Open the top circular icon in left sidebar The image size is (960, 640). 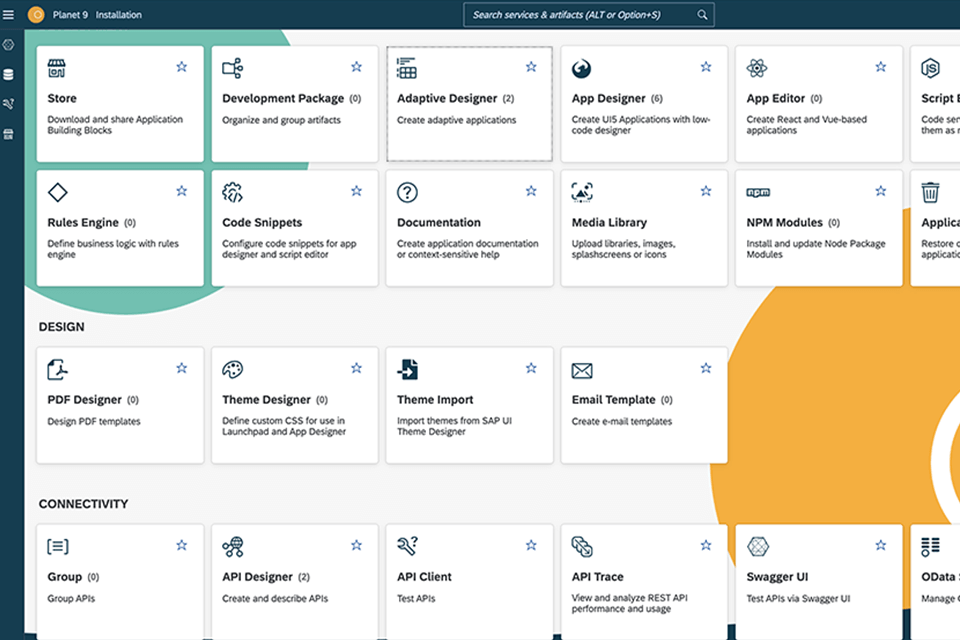pyautogui.click(x=9, y=45)
